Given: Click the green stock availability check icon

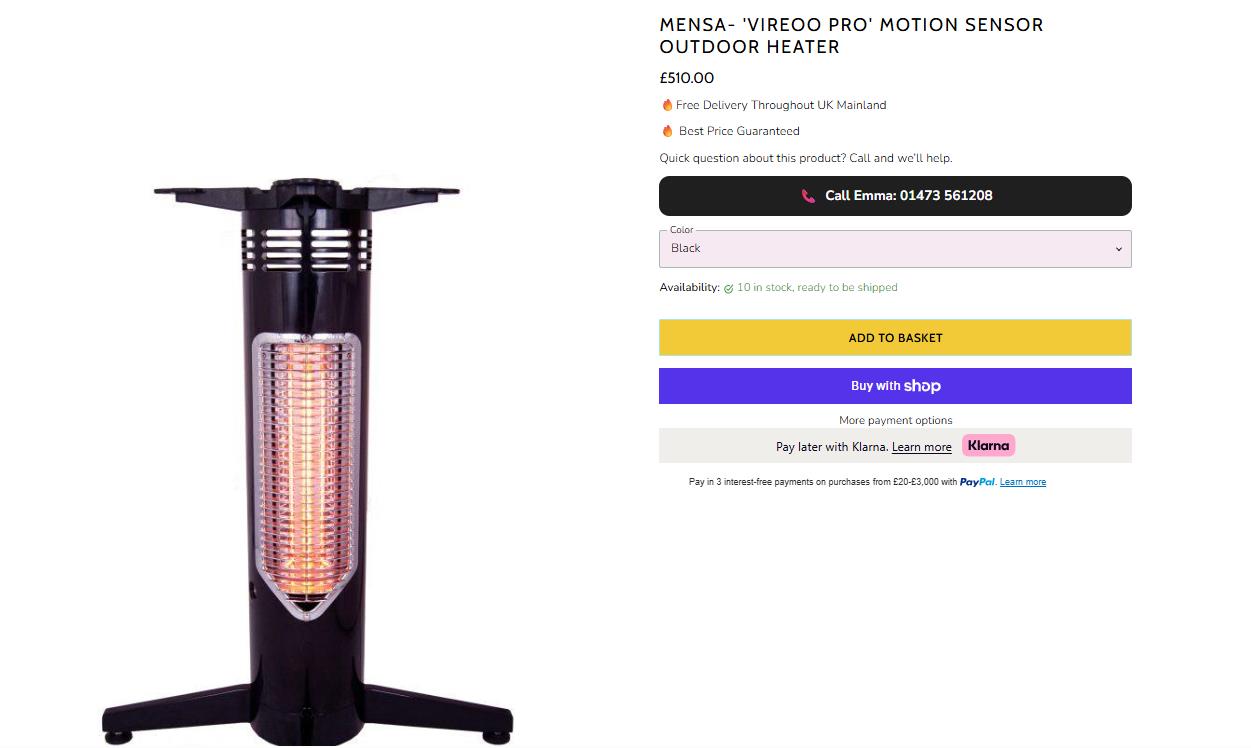Looking at the screenshot, I should tap(728, 288).
